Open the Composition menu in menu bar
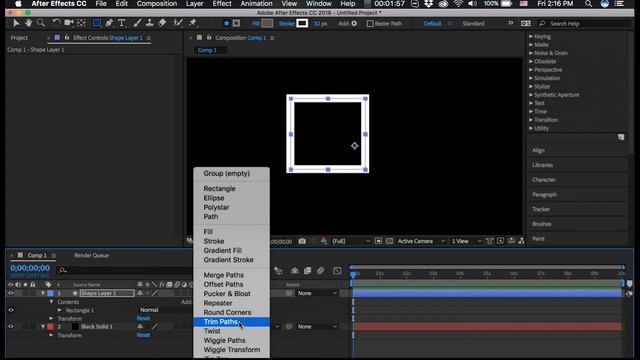 (x=157, y=4)
